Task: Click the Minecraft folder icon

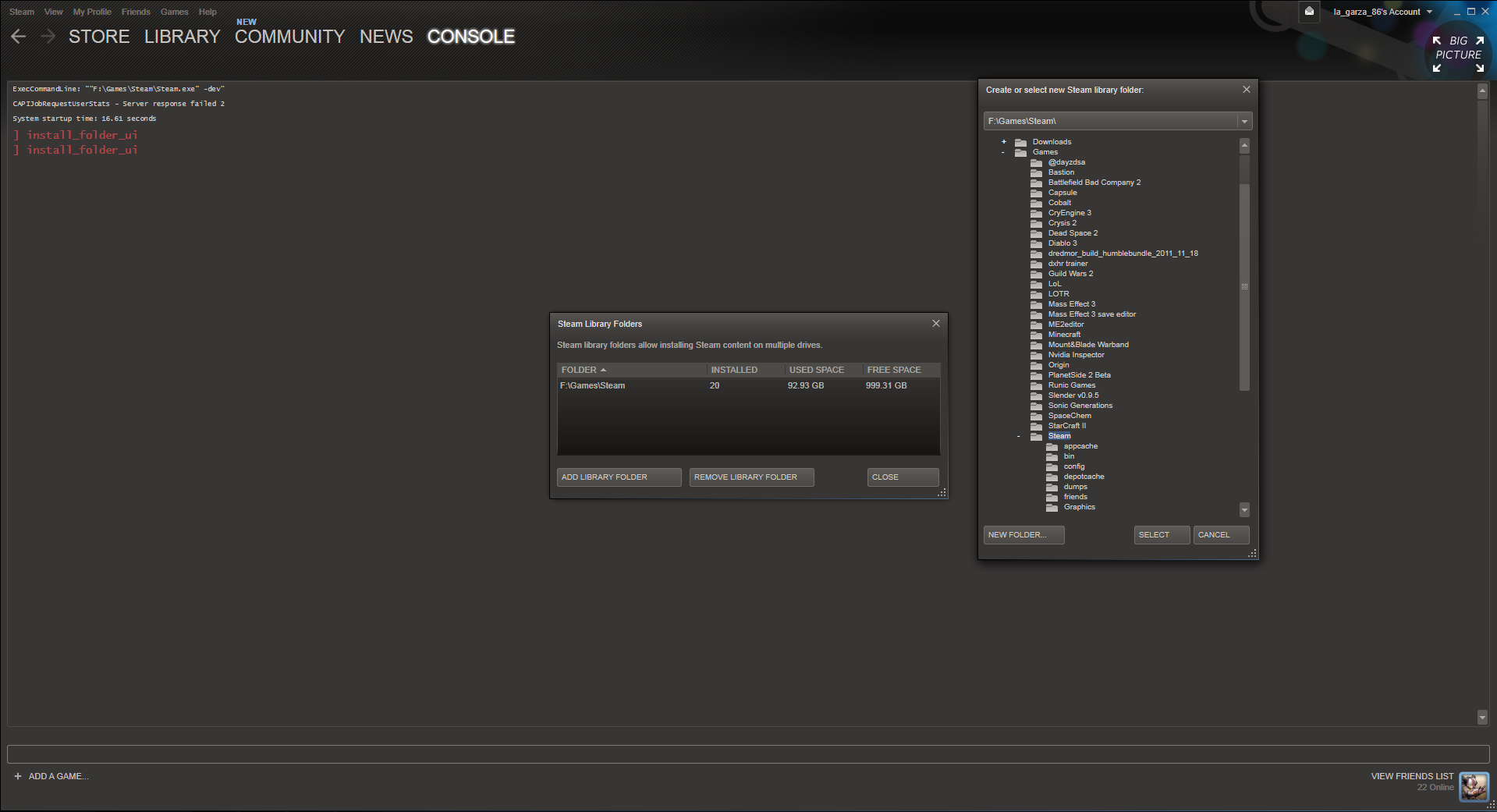Action: [x=1036, y=335]
